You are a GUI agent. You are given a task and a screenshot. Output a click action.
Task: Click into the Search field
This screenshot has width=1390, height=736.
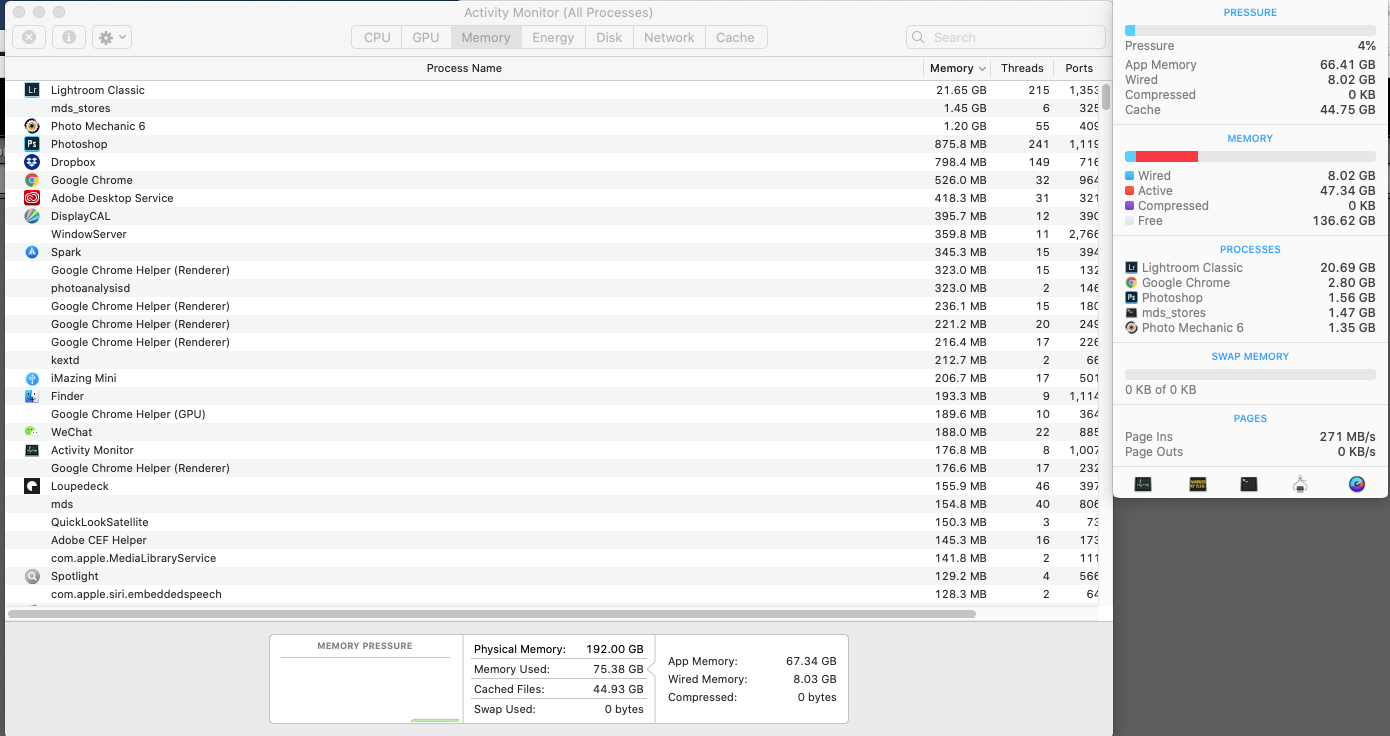pos(1005,37)
